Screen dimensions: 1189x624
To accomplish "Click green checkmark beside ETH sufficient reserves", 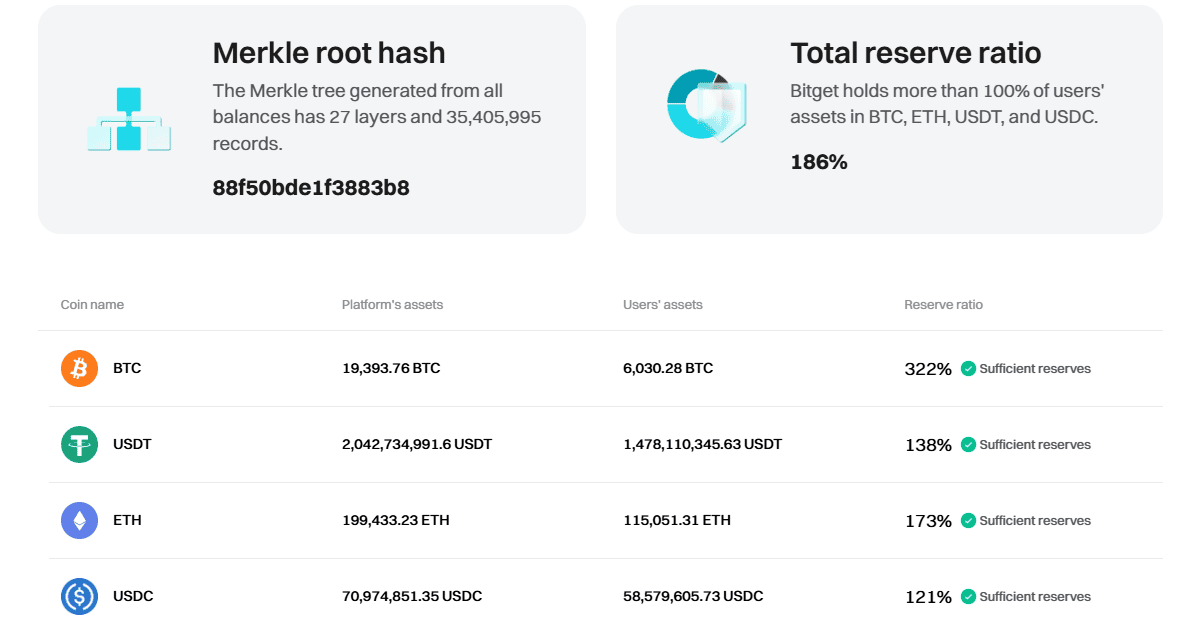I will coord(968,521).
